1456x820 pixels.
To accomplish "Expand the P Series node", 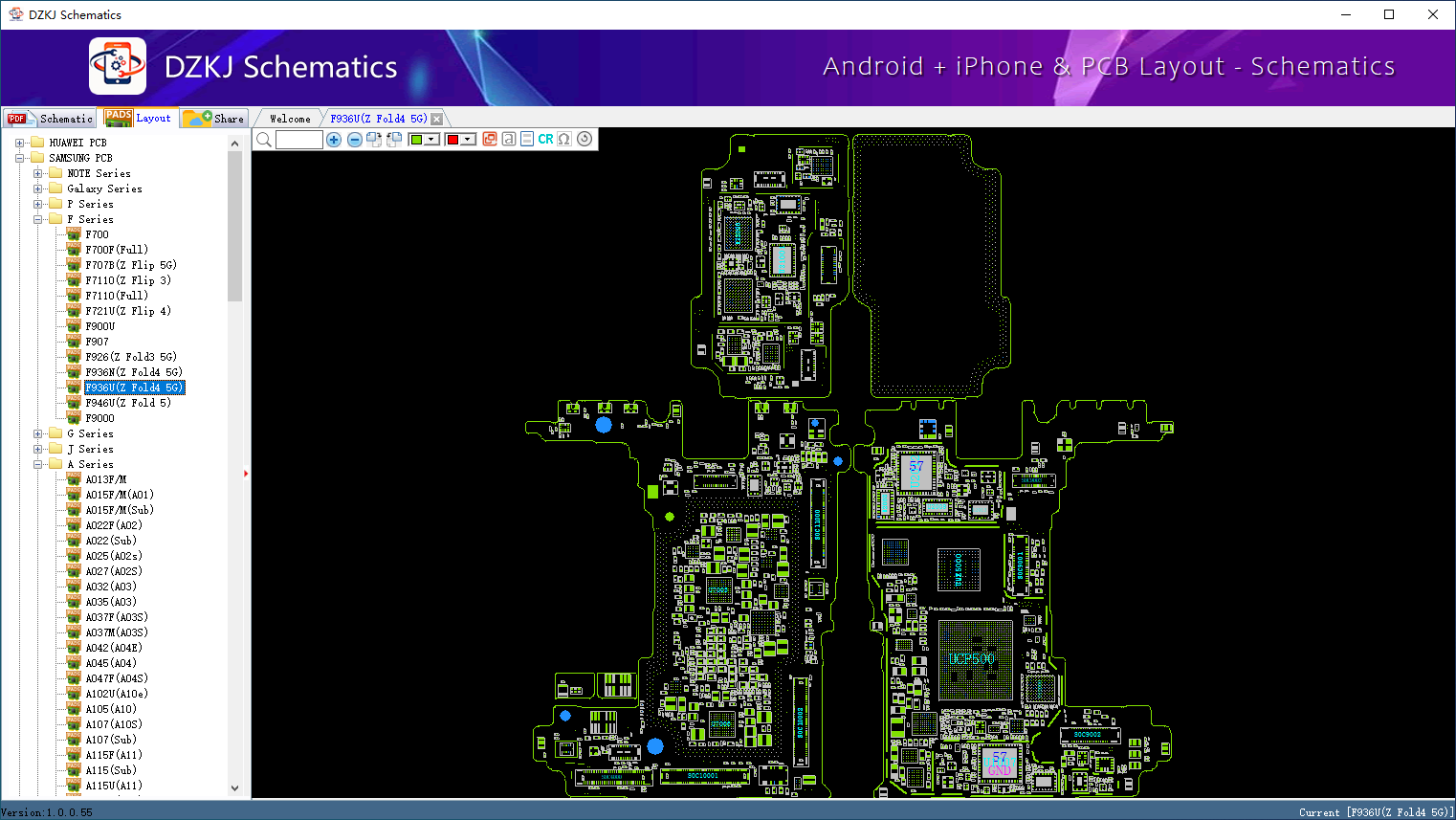I will (37, 204).
